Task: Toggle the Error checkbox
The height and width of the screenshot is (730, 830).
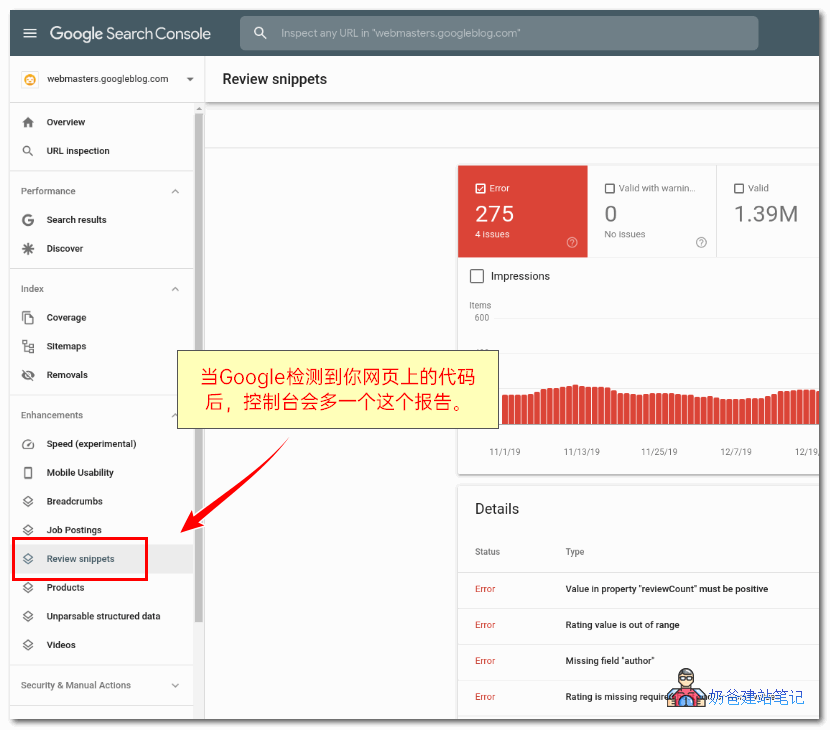Action: tap(481, 188)
